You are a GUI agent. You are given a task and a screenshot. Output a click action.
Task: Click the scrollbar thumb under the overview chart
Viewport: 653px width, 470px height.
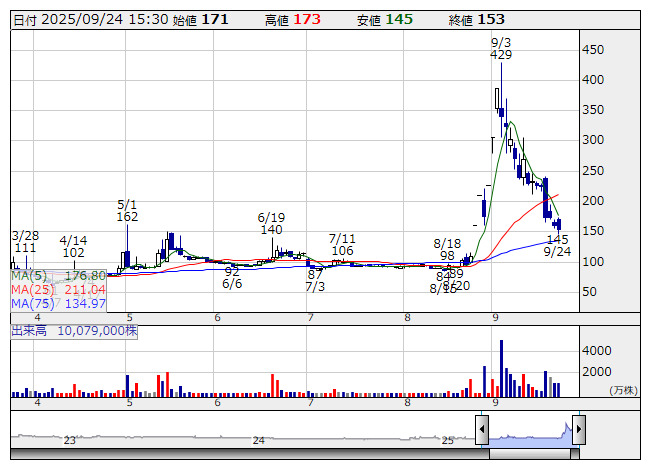tap(530, 454)
